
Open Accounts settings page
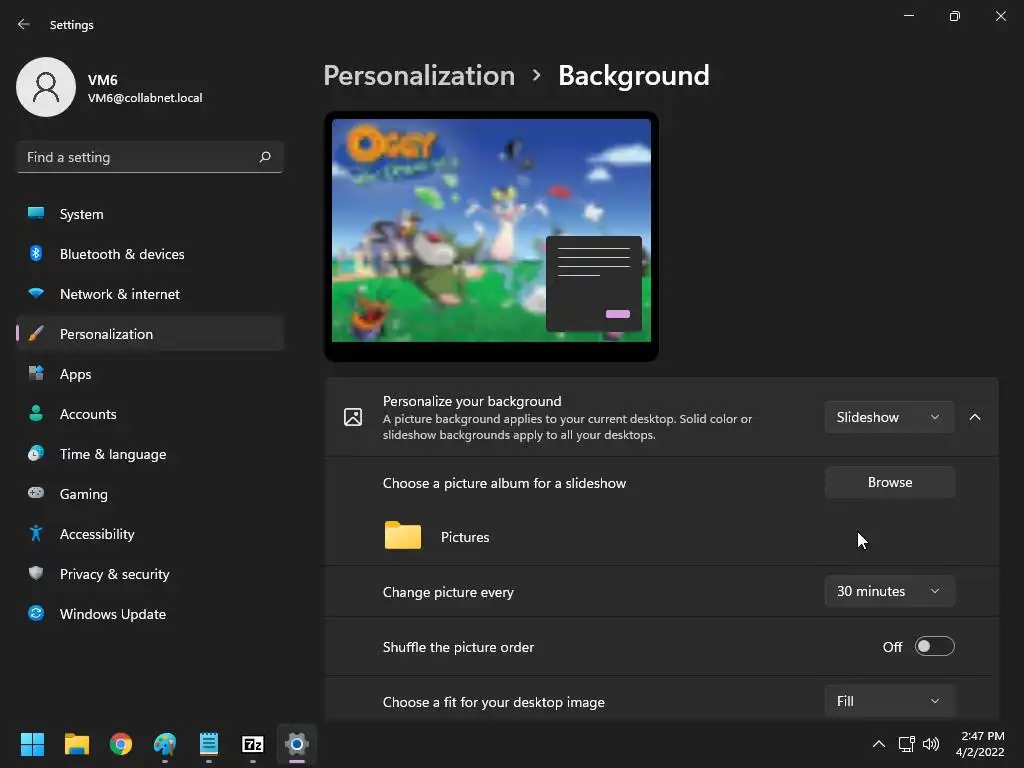(150, 414)
